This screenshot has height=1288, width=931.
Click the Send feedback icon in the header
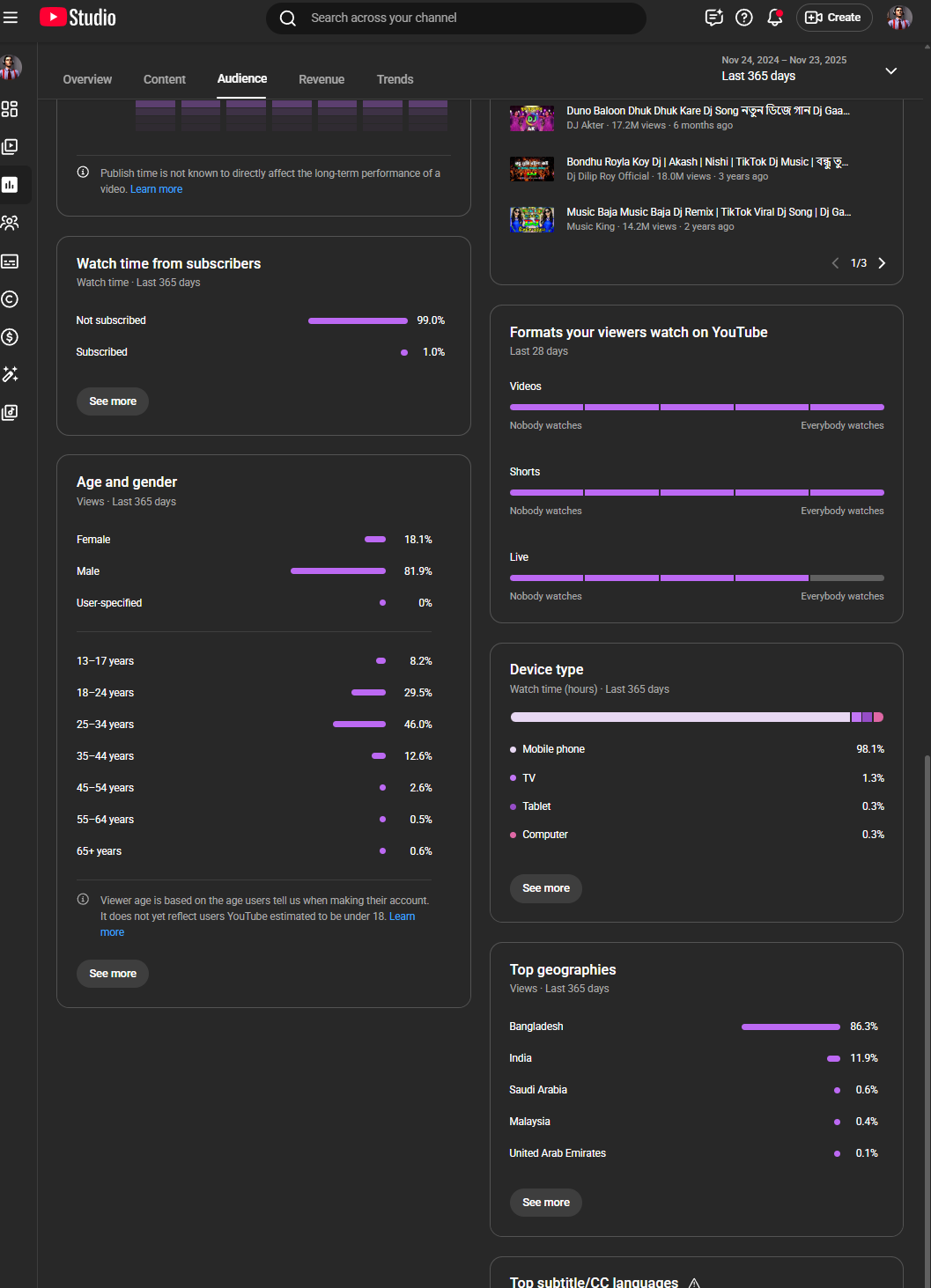tap(713, 18)
